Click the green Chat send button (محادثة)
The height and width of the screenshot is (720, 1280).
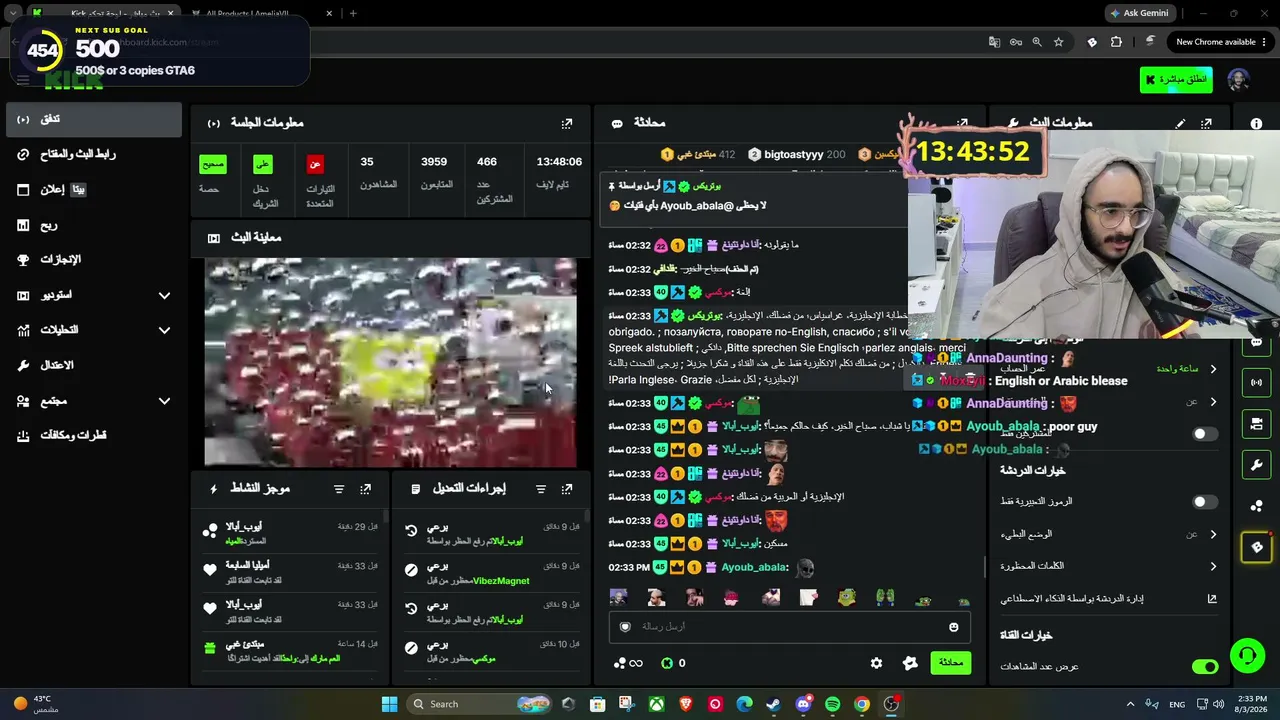950,662
